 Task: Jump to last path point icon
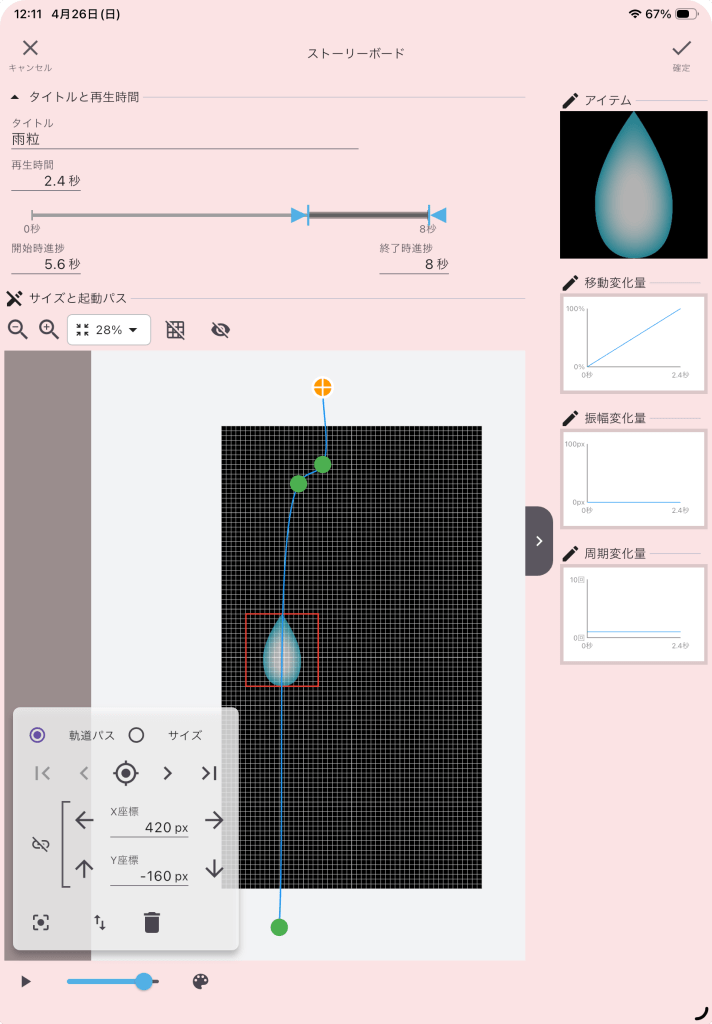point(209,773)
